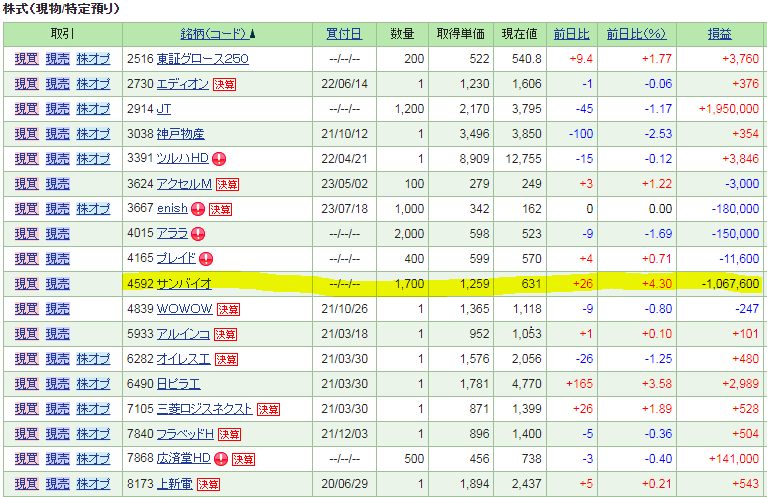Click the 23/07/18 purchase date cell

pos(344,209)
